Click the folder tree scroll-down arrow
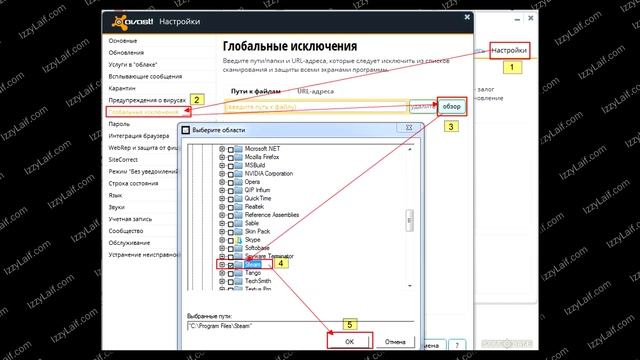Image resolution: width=640 pixels, height=360 pixels. [409, 286]
